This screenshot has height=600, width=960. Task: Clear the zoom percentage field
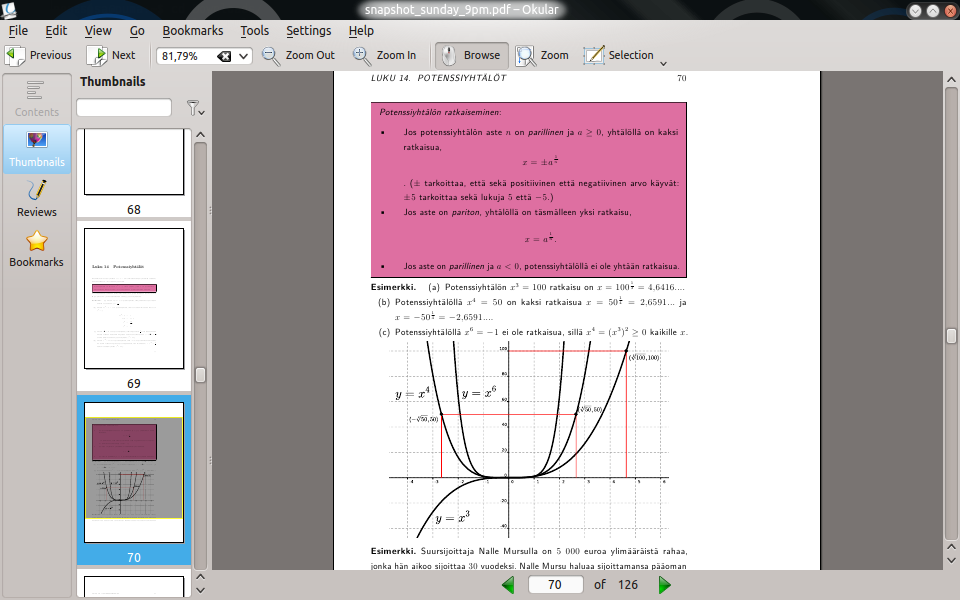224,56
